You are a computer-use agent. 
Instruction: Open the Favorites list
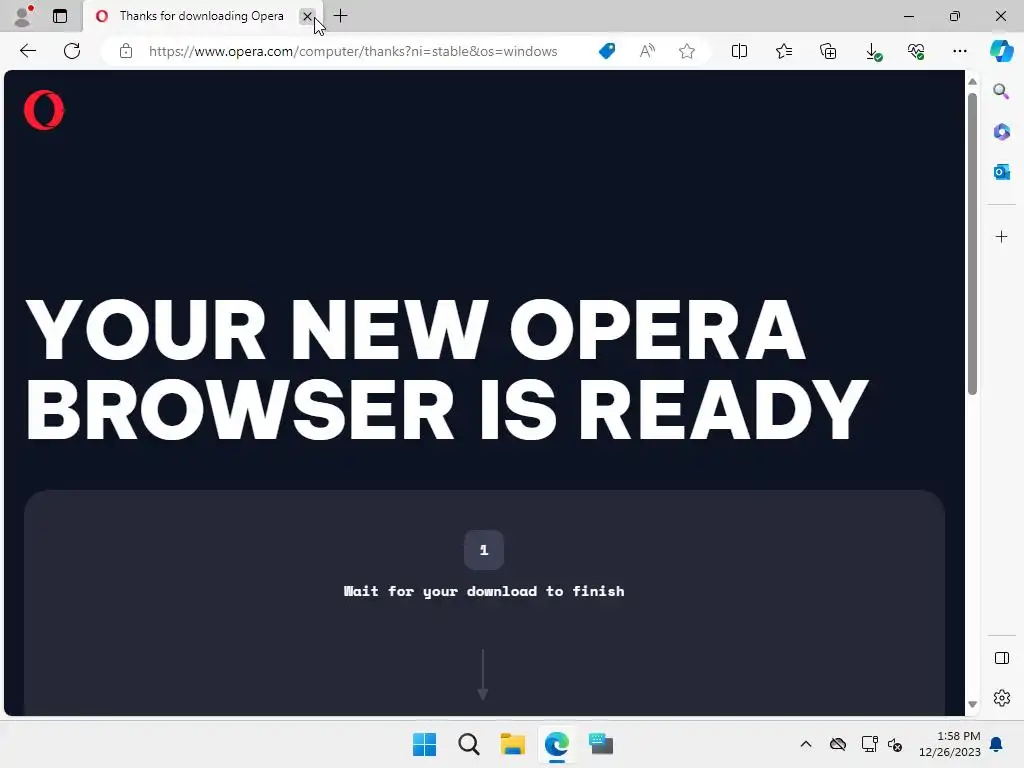pos(784,51)
